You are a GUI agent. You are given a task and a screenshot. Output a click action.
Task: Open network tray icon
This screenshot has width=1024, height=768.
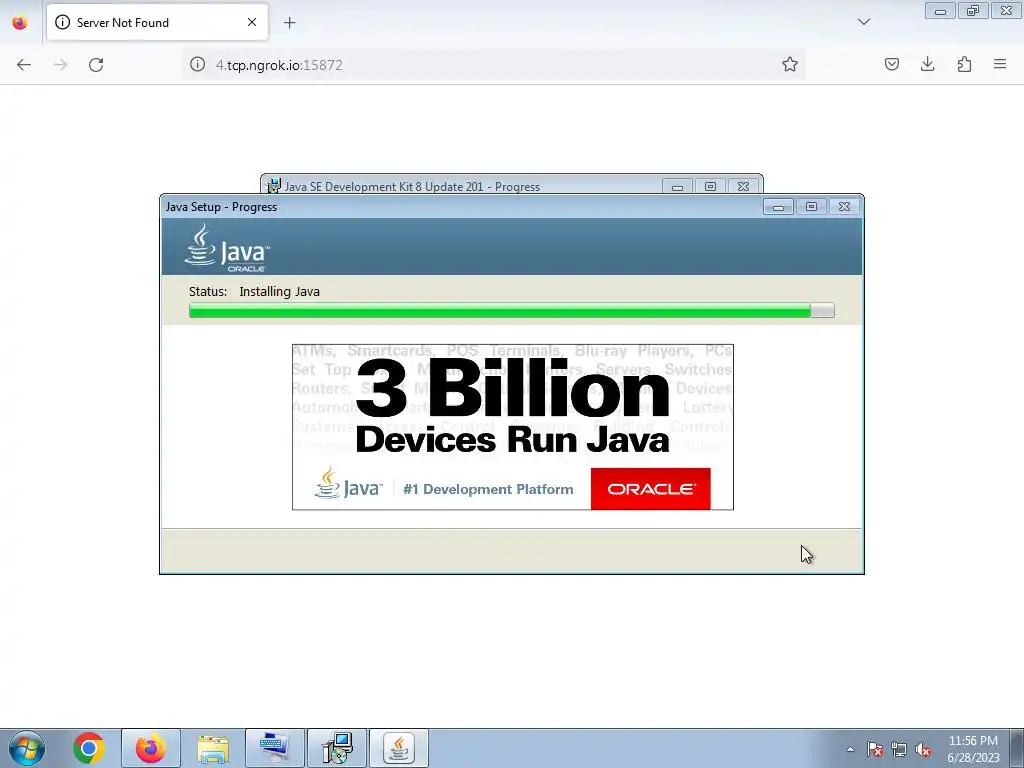click(899, 749)
